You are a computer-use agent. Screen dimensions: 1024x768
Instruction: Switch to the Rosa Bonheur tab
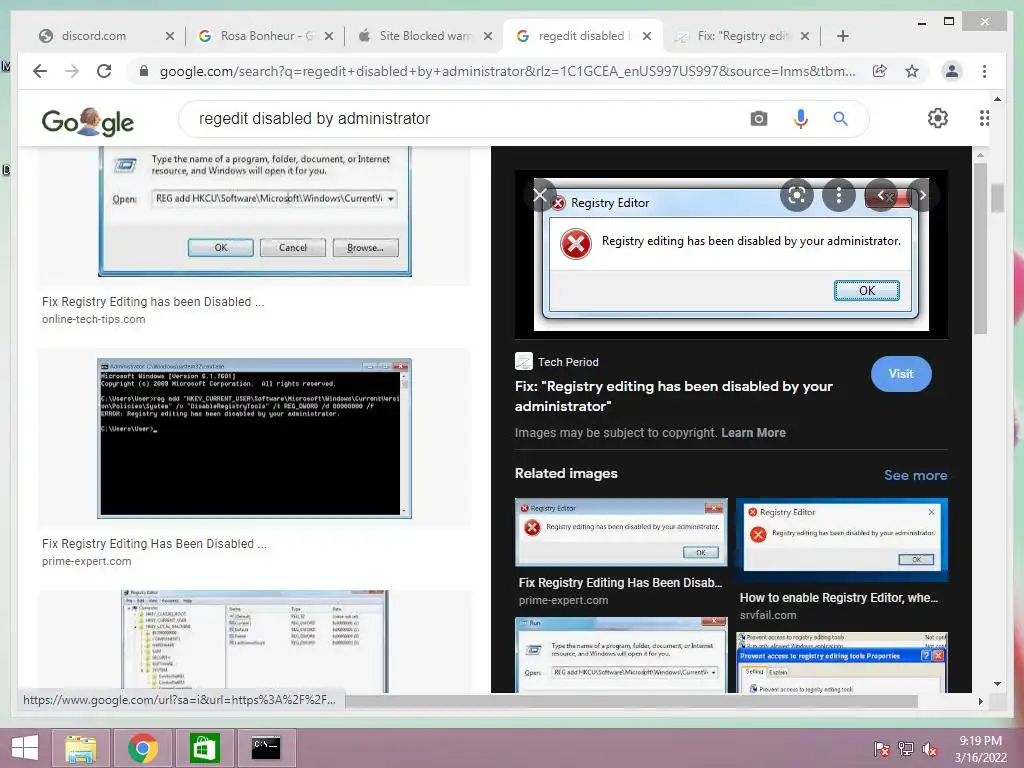click(264, 36)
